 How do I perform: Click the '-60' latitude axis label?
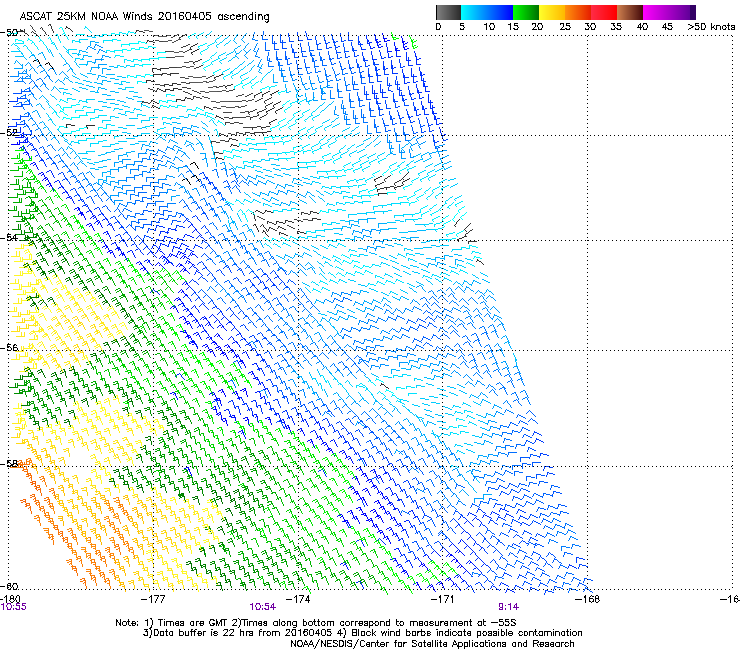9,586
